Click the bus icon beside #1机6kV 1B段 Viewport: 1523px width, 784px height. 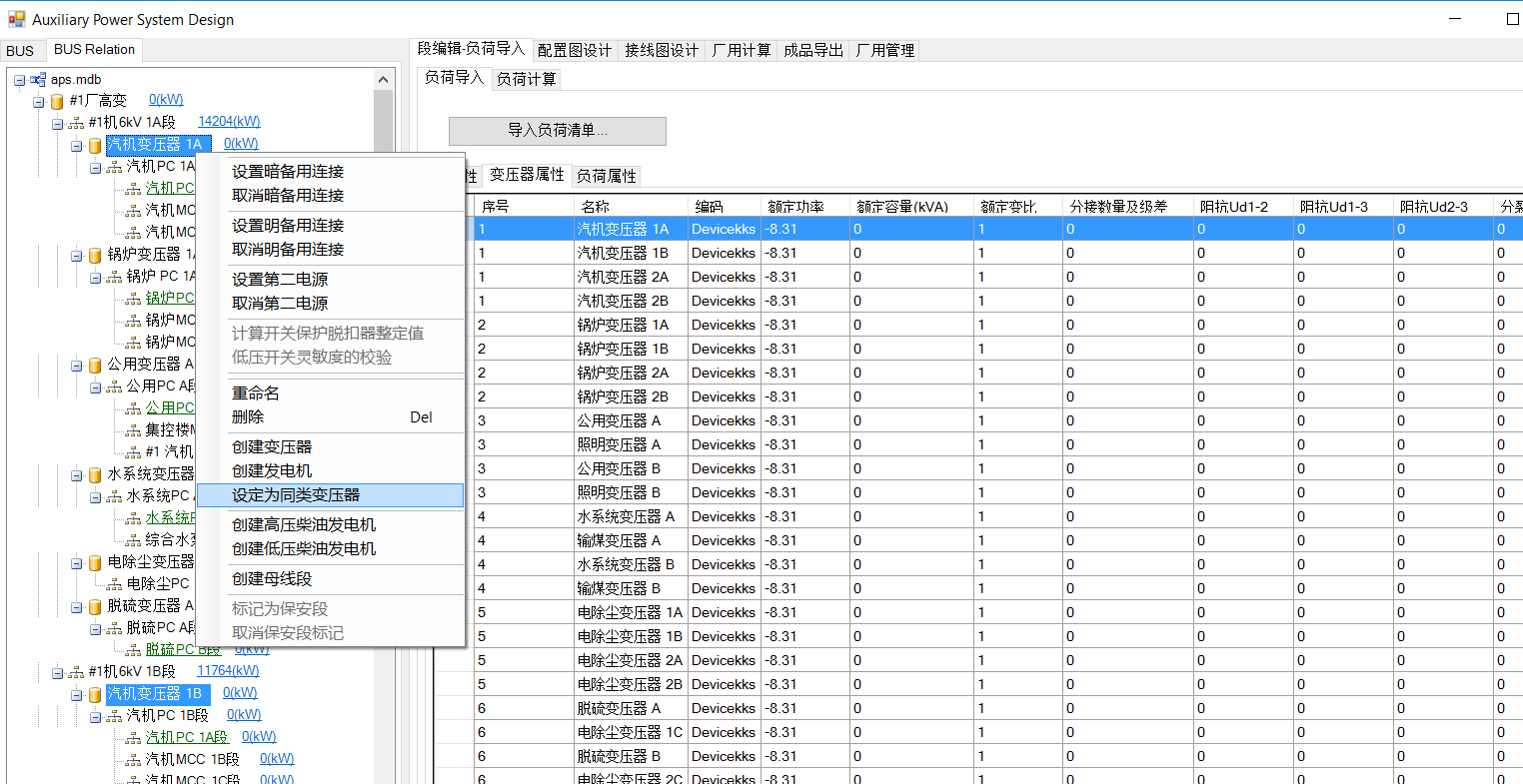point(76,673)
